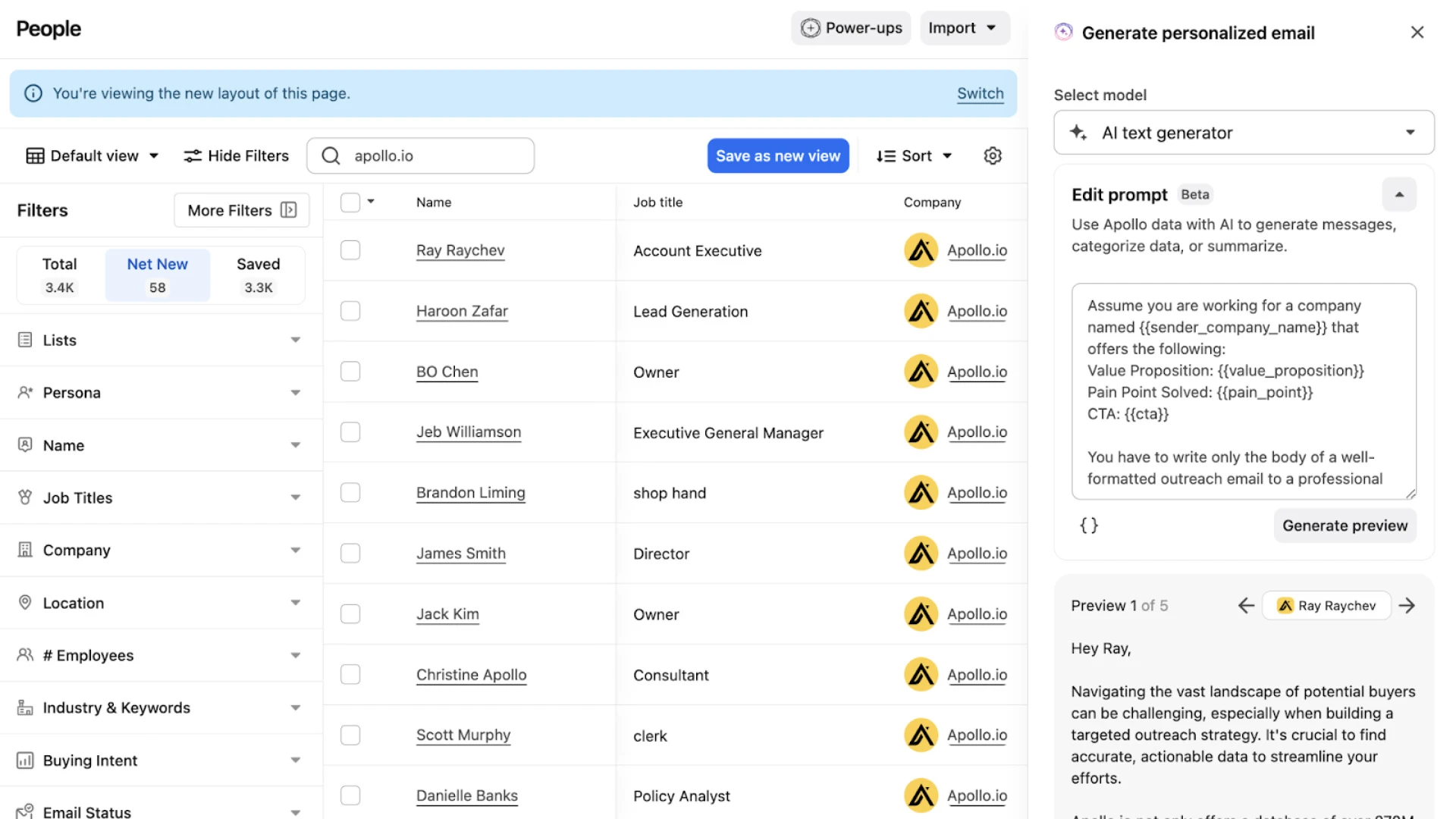Open the AI text generator model dropdown

(1244, 133)
